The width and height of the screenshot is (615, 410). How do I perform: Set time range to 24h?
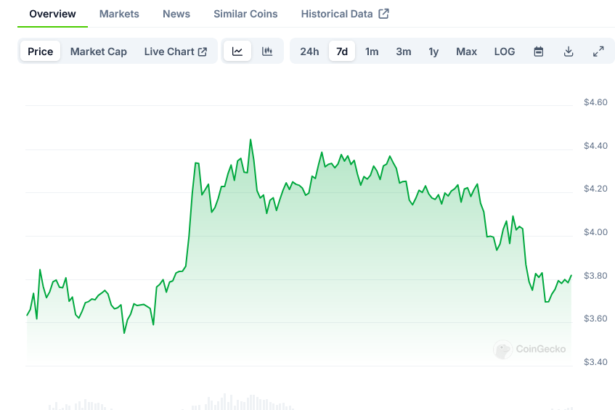point(310,51)
